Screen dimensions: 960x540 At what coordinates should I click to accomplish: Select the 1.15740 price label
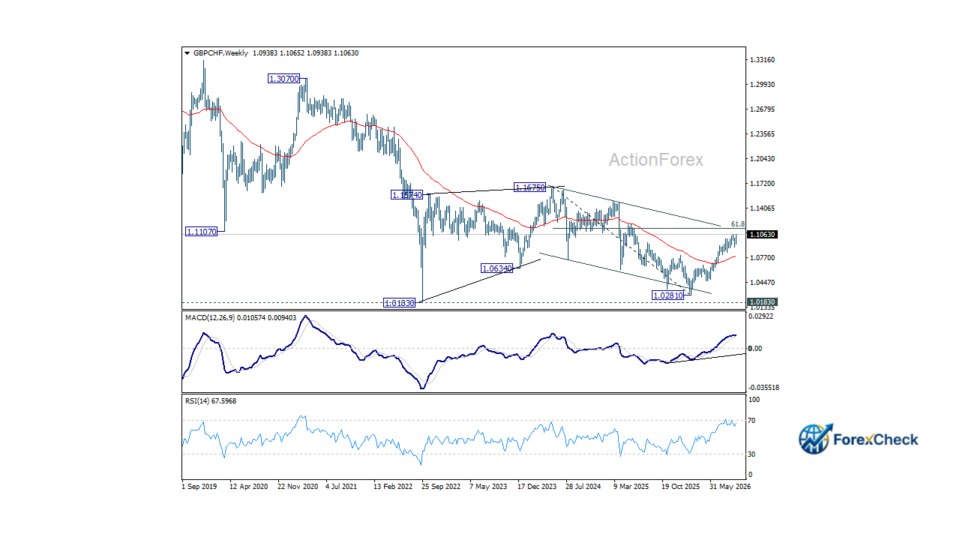[407, 195]
